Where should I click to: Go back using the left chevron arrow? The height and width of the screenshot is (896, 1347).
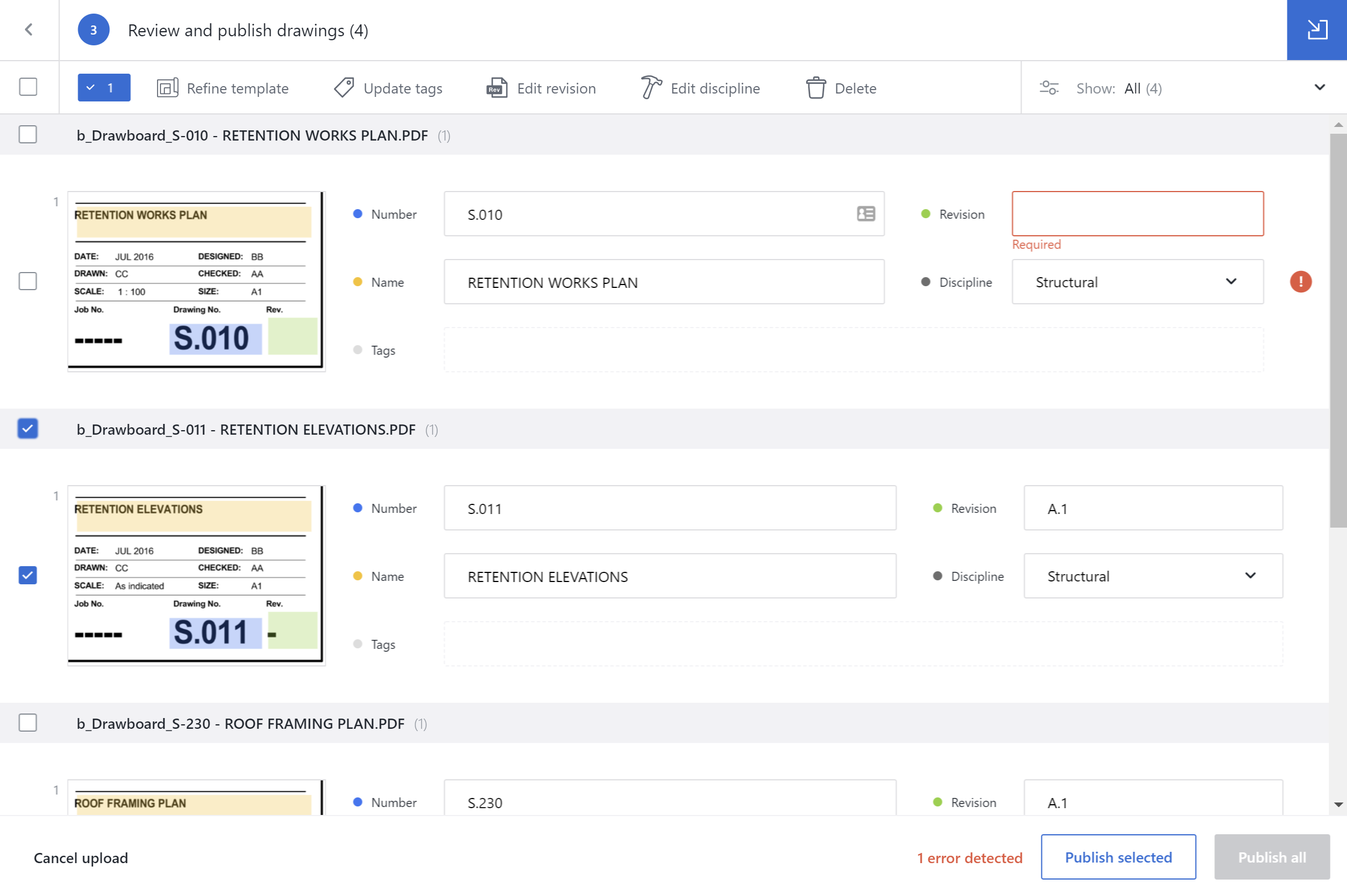click(x=28, y=29)
